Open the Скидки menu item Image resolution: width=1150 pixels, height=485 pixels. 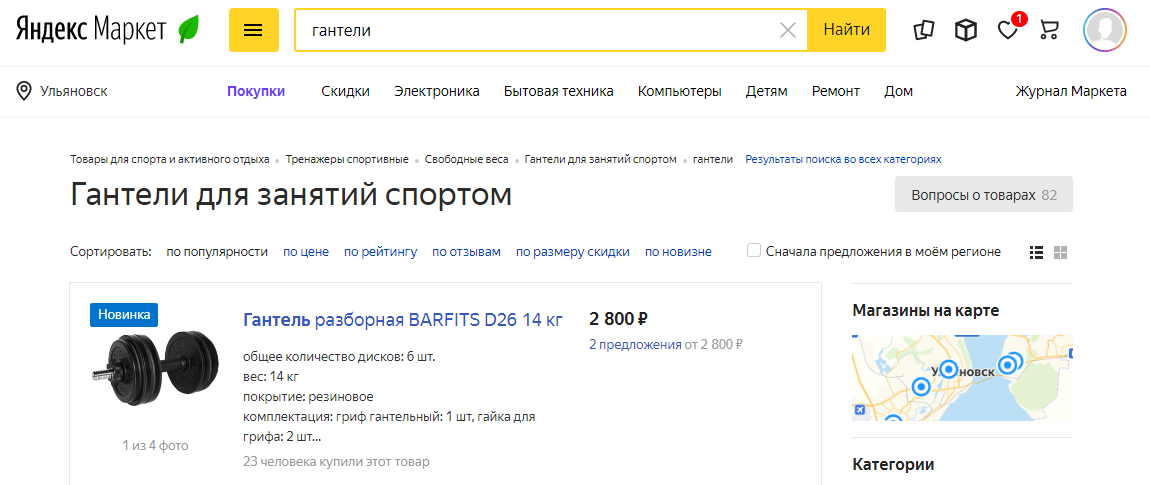(x=346, y=91)
